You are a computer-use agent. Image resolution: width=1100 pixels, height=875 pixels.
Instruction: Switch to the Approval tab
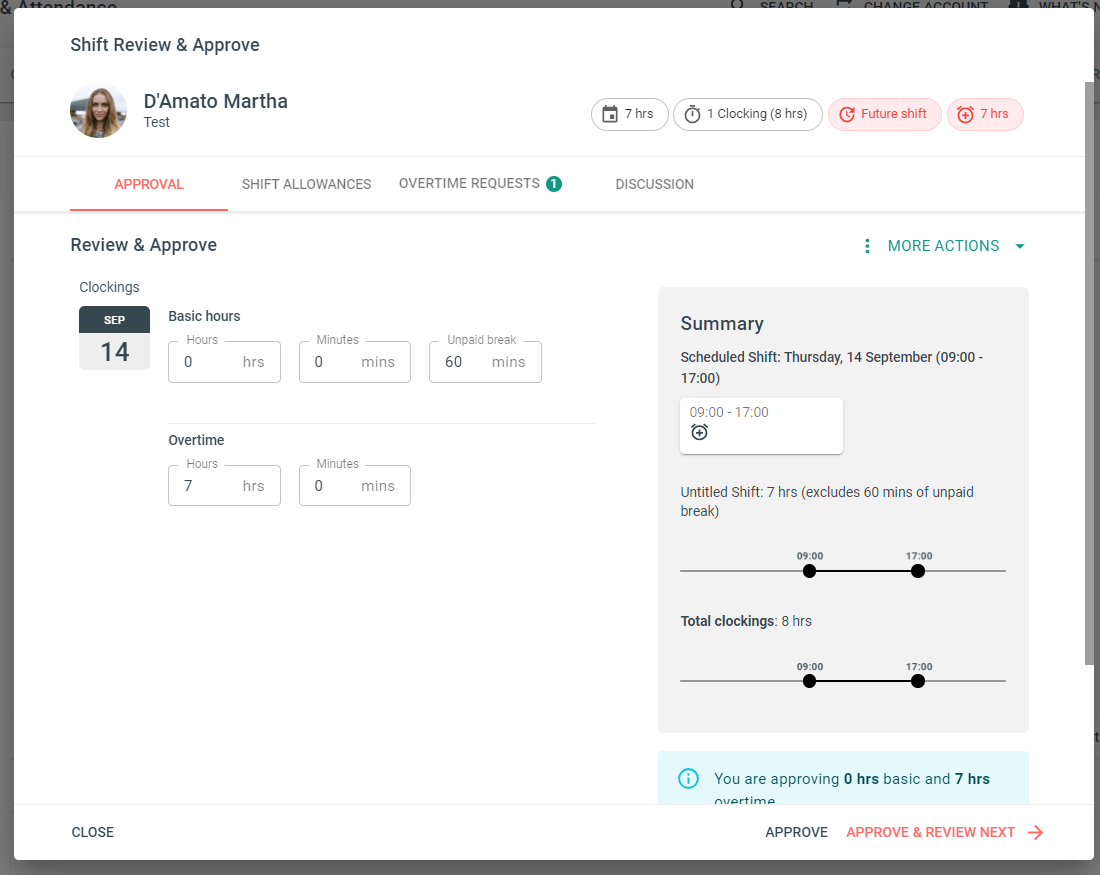coord(149,184)
